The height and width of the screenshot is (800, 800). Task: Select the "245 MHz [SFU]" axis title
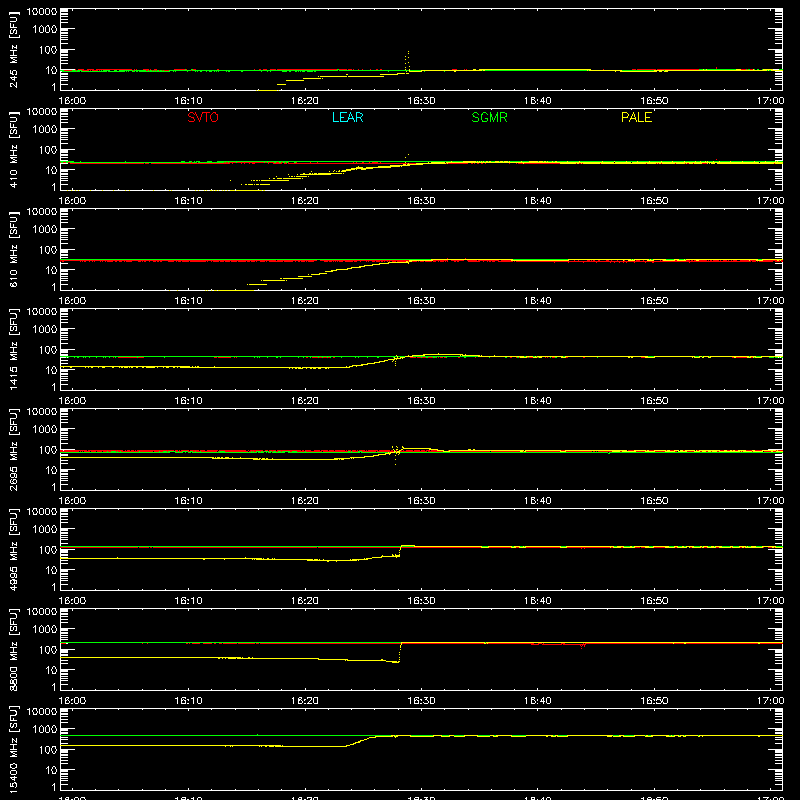pos(14,49)
